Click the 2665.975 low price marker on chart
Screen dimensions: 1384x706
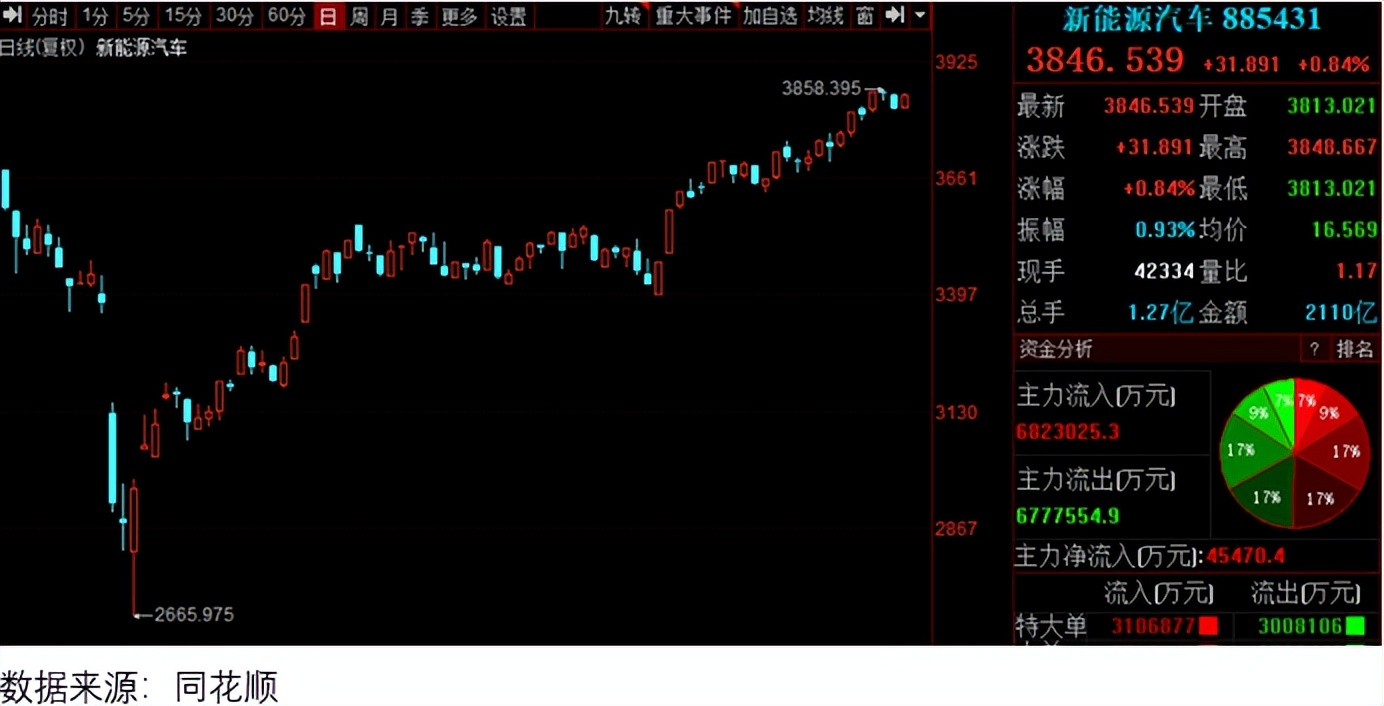pos(193,614)
